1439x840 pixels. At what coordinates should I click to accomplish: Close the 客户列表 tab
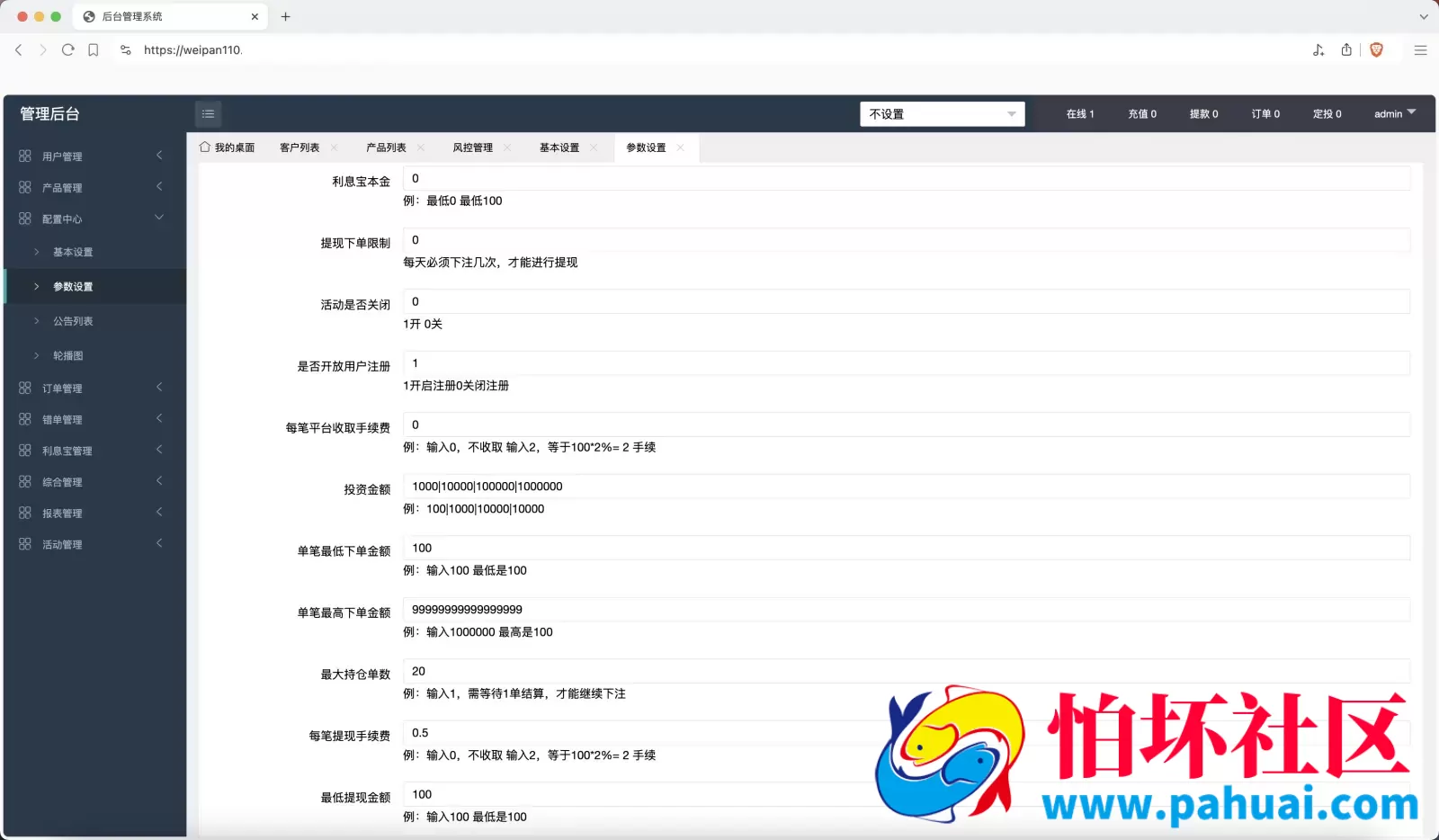pyautogui.click(x=335, y=147)
